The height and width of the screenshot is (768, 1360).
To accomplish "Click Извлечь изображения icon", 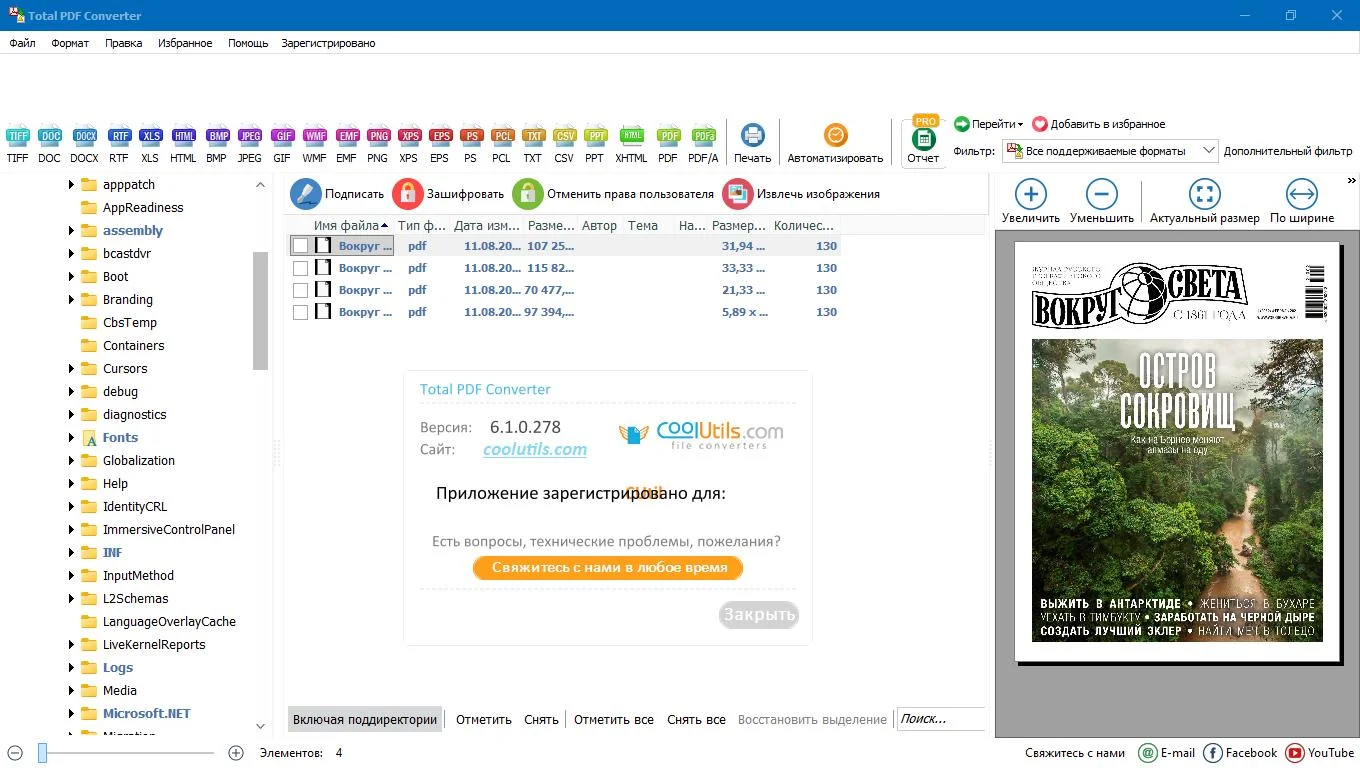I will pos(738,194).
